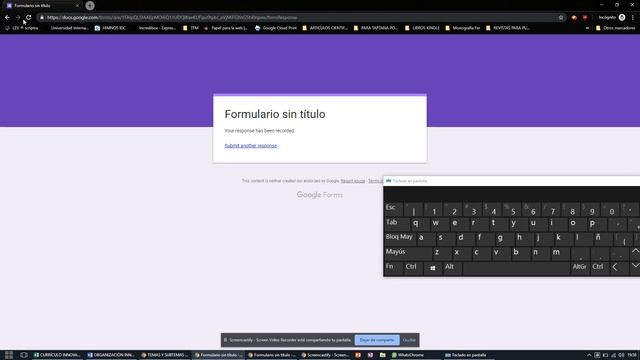Open the 'Google Cloud Print' bookmark
This screenshot has width=640, height=360.
tap(276, 28)
